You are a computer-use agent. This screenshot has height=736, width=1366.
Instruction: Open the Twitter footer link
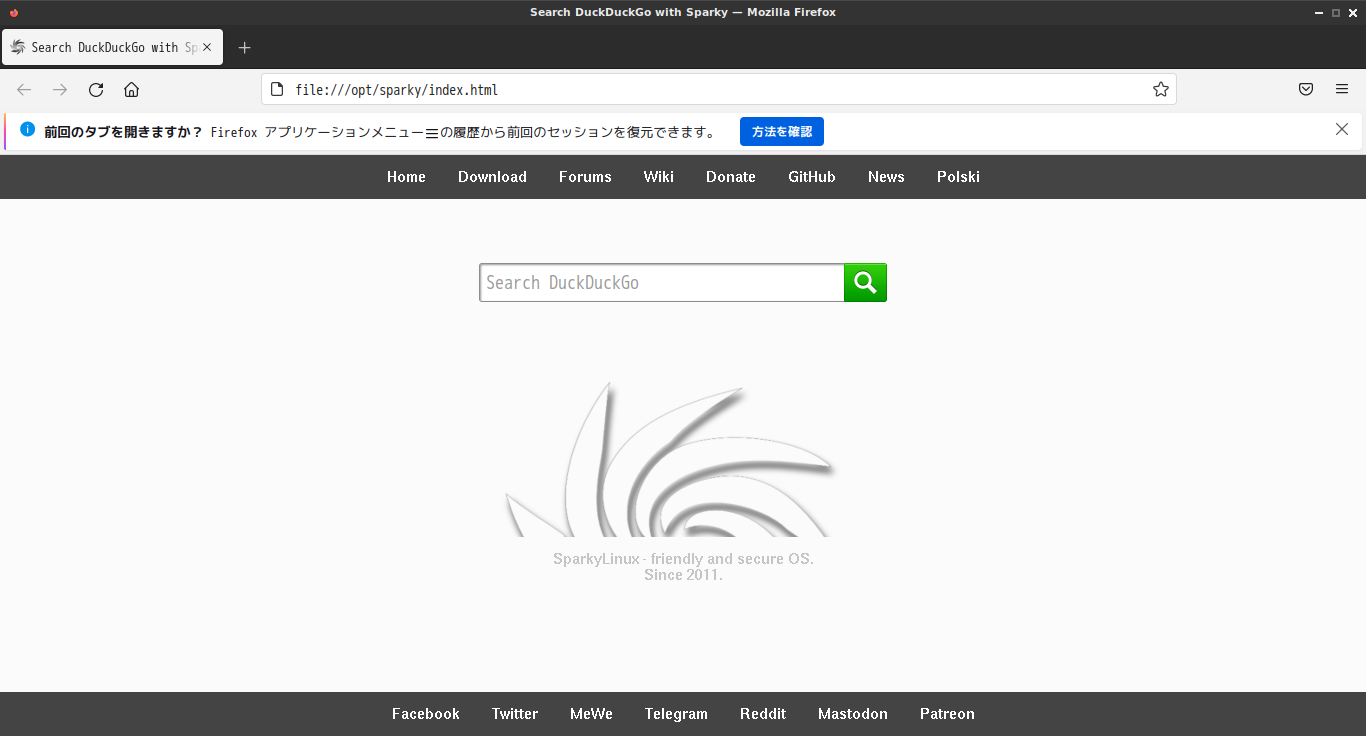pyautogui.click(x=515, y=714)
